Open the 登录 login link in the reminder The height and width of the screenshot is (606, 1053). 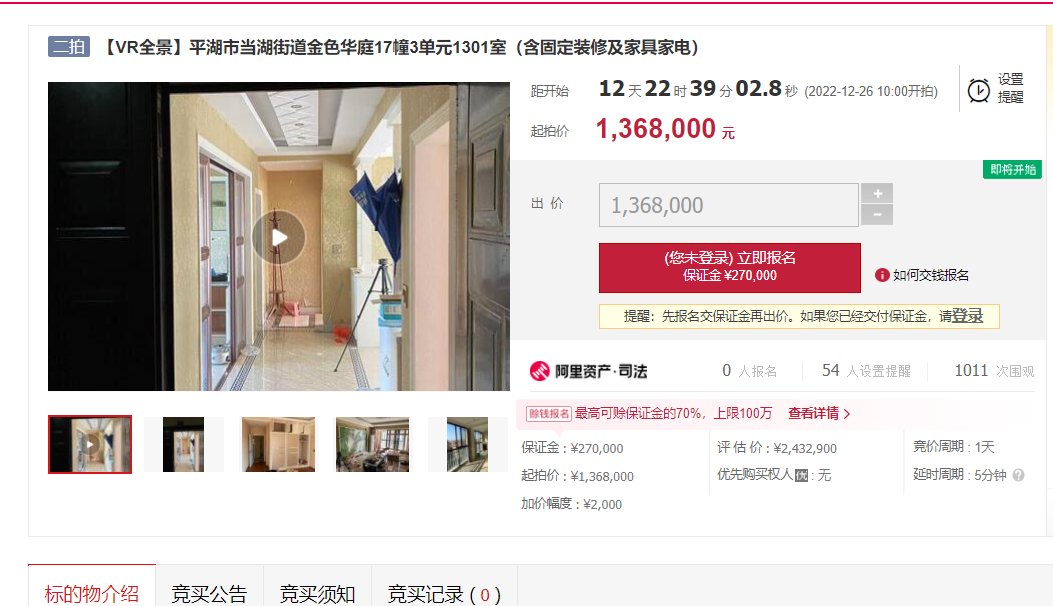(x=968, y=316)
